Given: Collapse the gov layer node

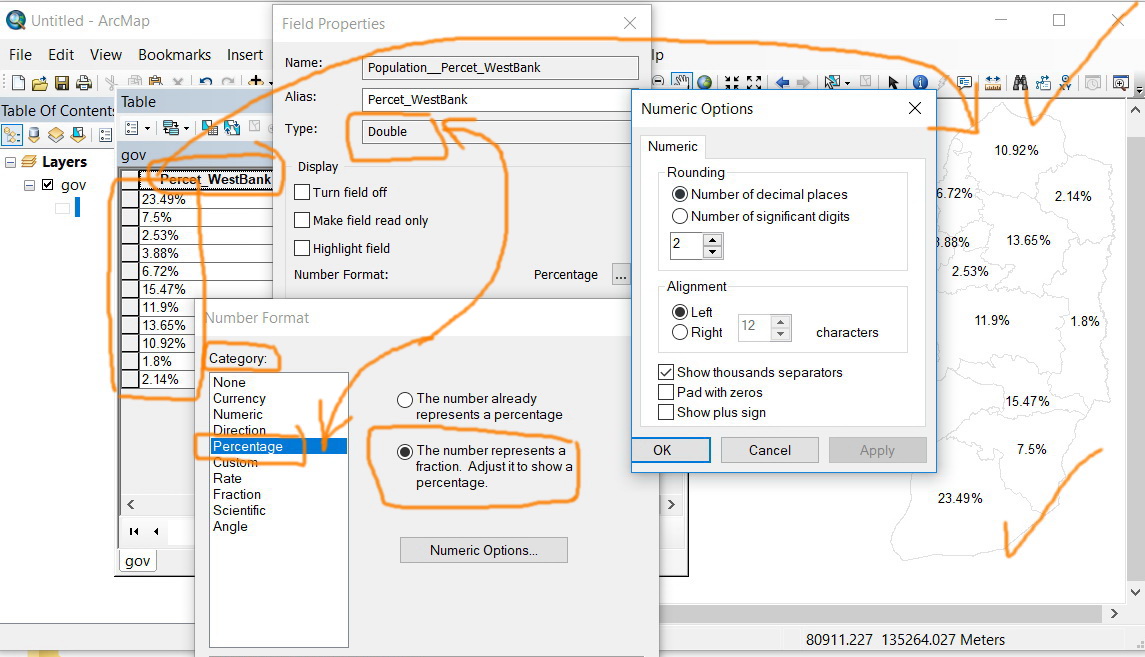Looking at the screenshot, I should [x=29, y=185].
